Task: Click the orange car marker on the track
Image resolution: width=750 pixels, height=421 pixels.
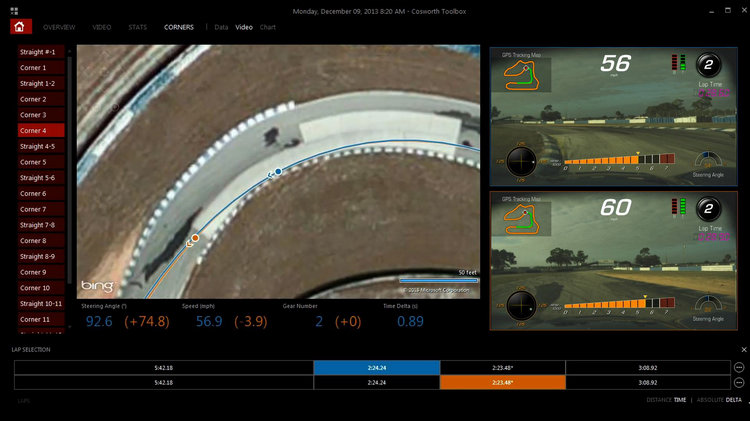Action: point(195,238)
